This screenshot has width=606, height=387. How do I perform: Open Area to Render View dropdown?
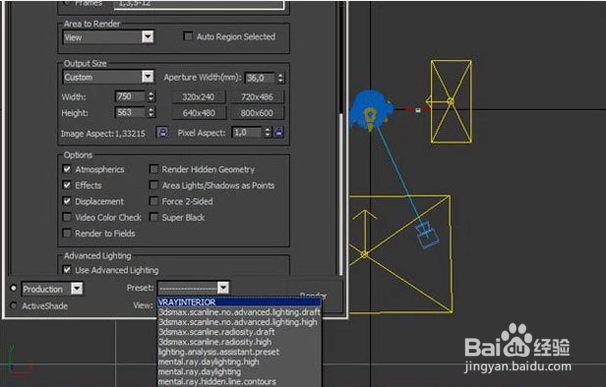108,37
